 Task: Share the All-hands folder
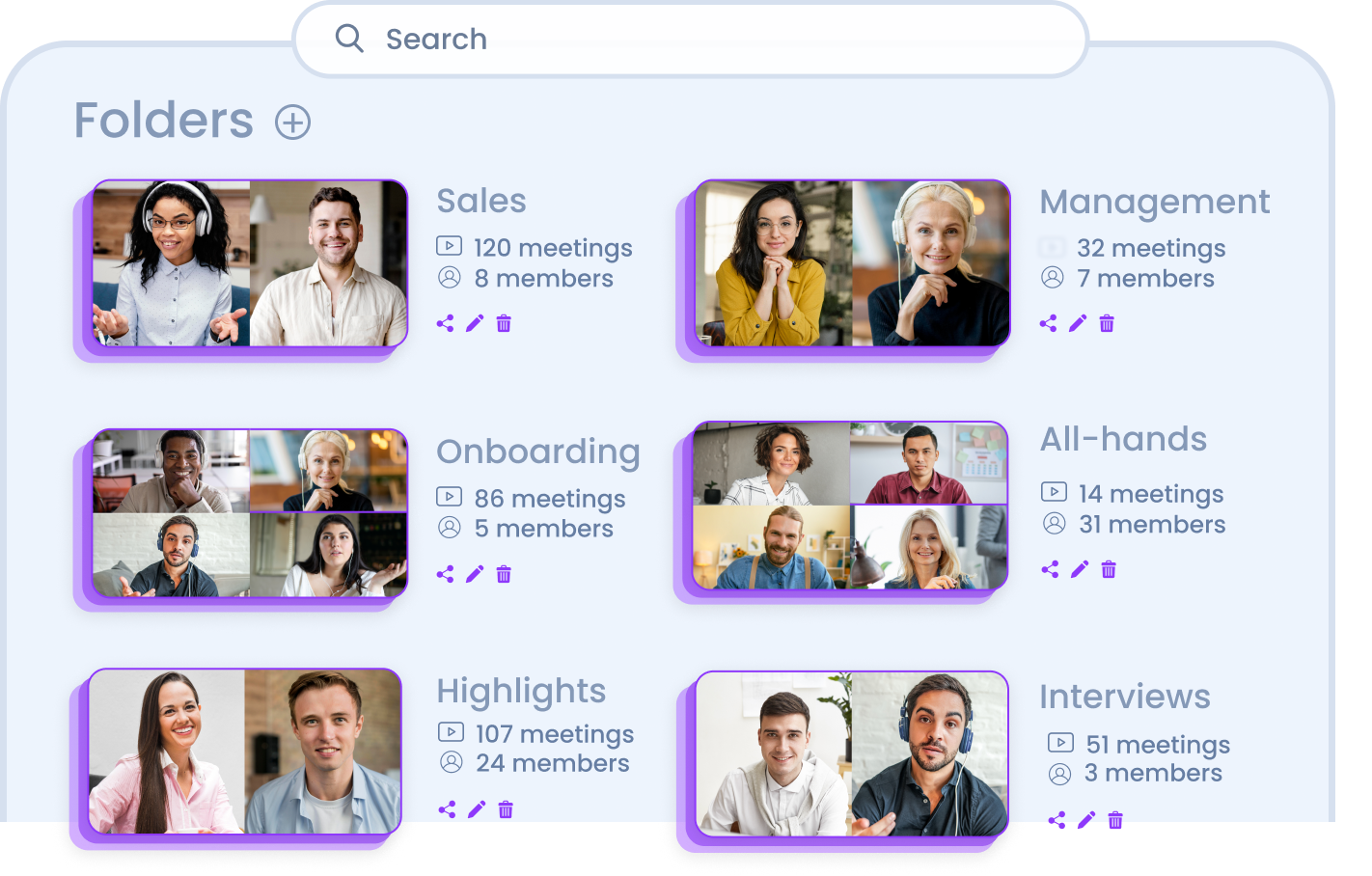point(1050,569)
